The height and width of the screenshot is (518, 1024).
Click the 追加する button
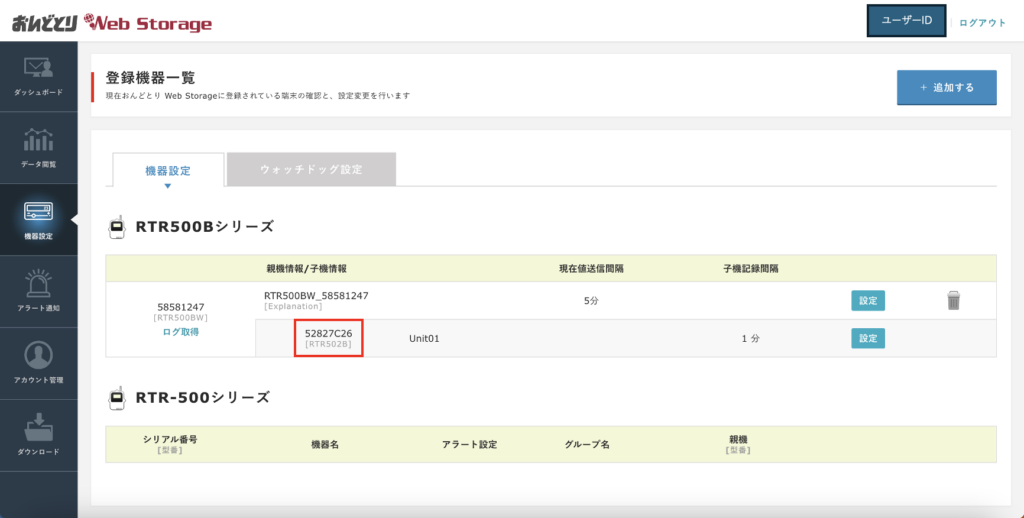pos(946,88)
